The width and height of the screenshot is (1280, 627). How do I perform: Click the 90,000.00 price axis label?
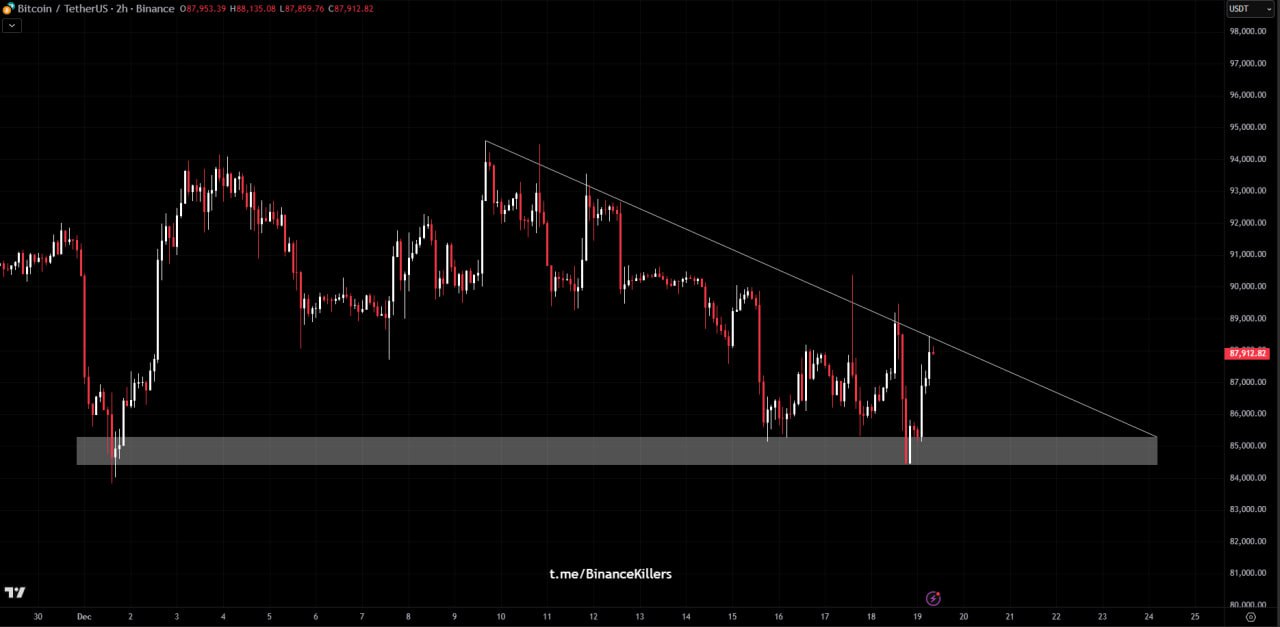tap(1249, 287)
